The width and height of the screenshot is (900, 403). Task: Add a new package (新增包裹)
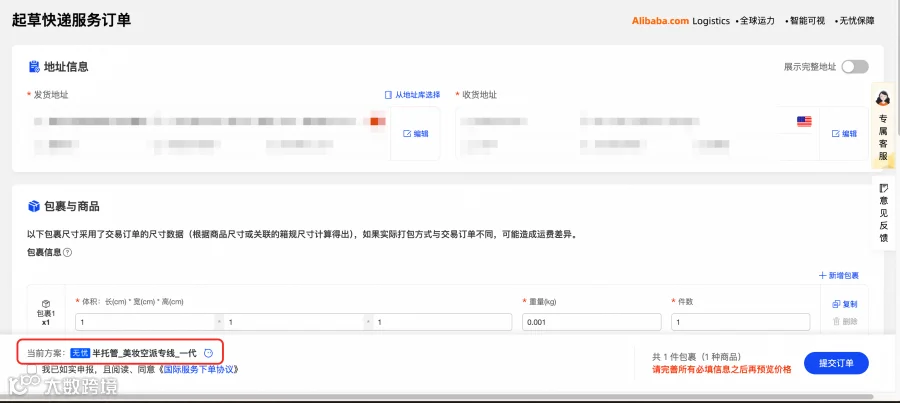(x=839, y=276)
